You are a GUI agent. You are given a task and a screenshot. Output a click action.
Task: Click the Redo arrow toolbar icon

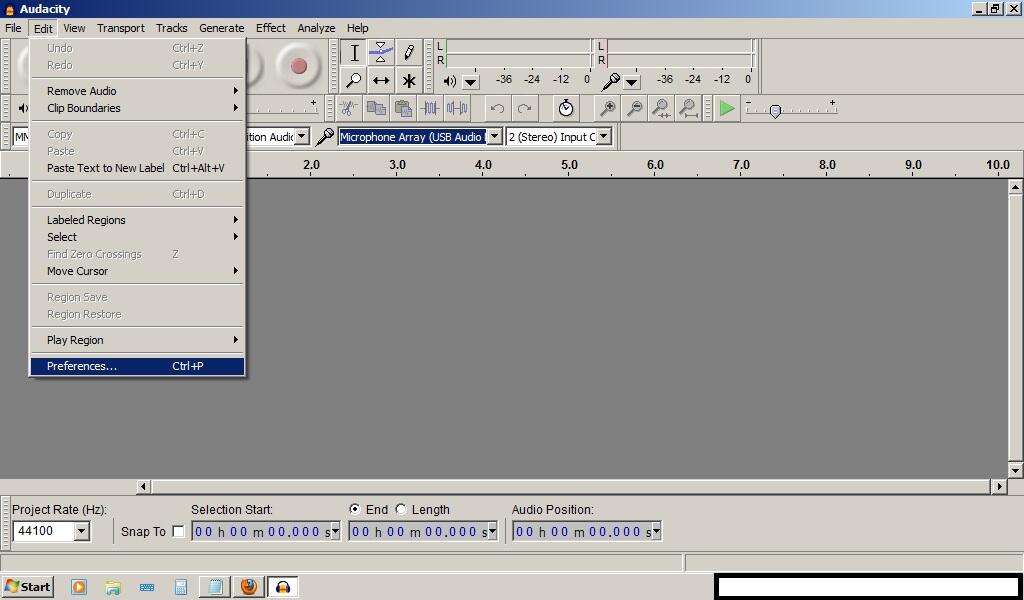point(524,108)
